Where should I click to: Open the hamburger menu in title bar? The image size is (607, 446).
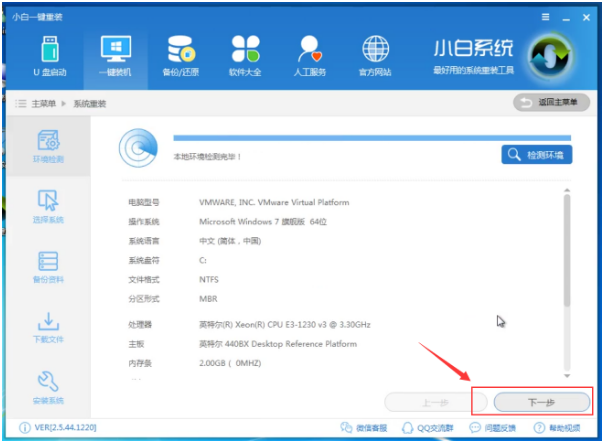[545, 17]
